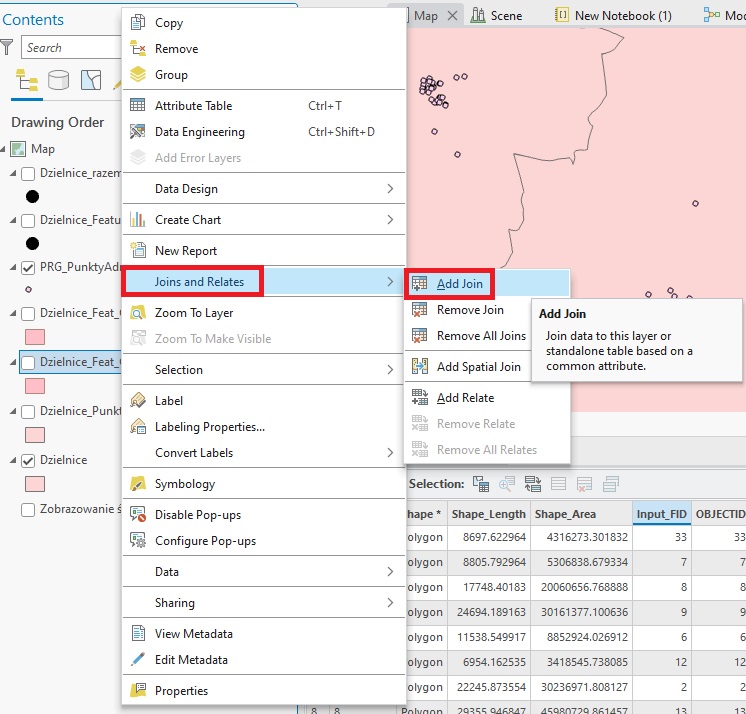Collapse the Map node in Contents
Screen dimensions: 746x714
(7, 149)
